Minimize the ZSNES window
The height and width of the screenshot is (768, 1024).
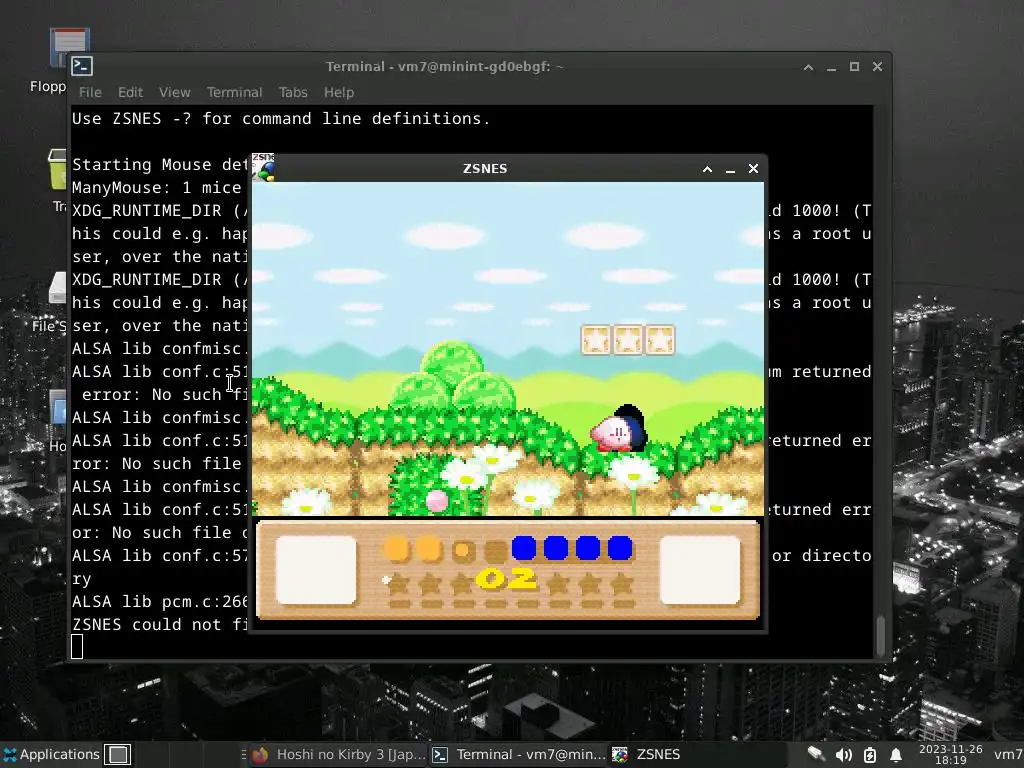730,169
